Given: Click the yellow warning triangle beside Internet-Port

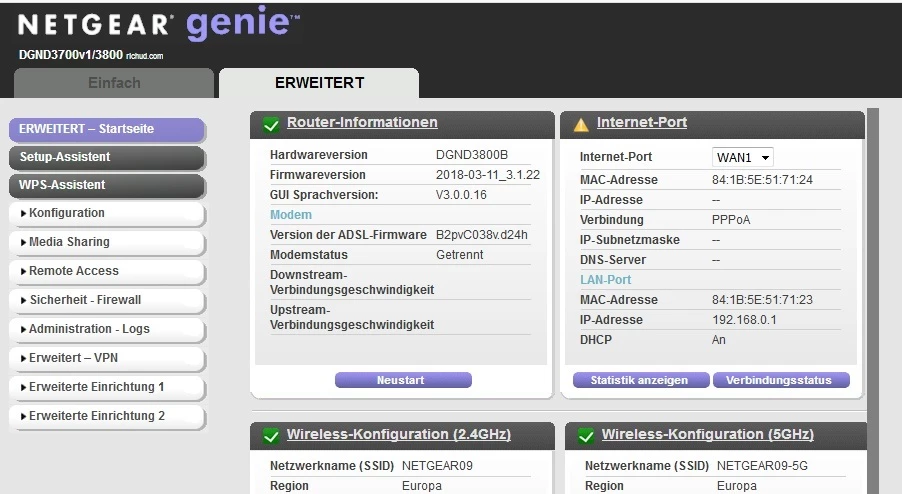Looking at the screenshot, I should pos(581,124).
